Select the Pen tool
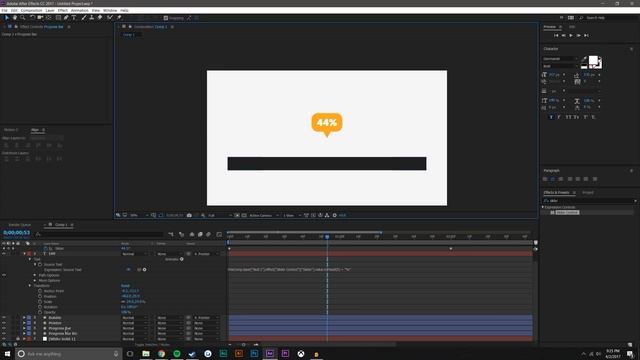 coord(66,18)
